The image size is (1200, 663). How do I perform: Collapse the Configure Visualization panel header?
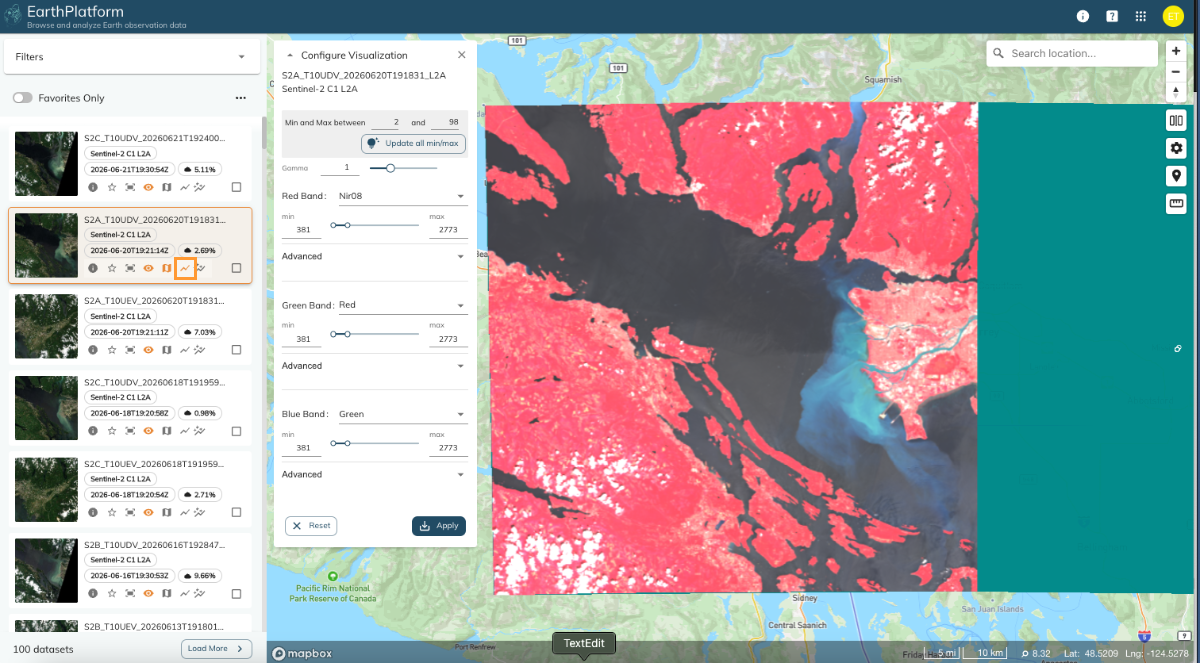pos(290,56)
